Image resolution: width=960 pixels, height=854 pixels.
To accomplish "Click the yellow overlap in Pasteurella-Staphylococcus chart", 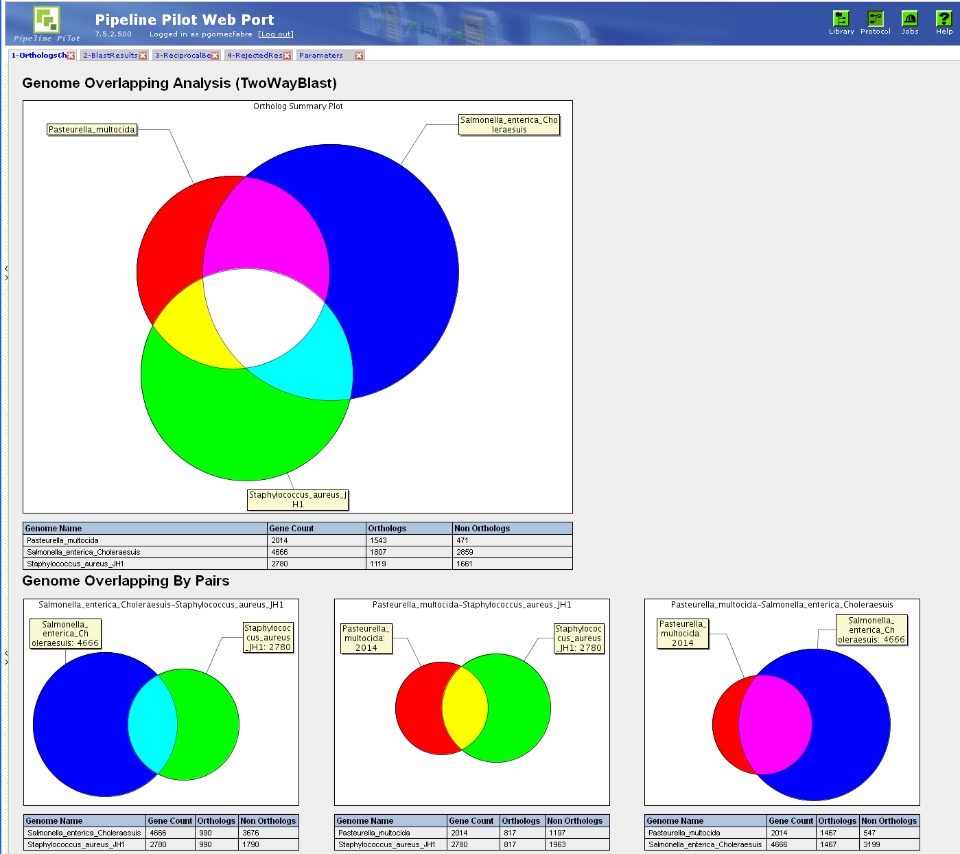I will 465,708.
